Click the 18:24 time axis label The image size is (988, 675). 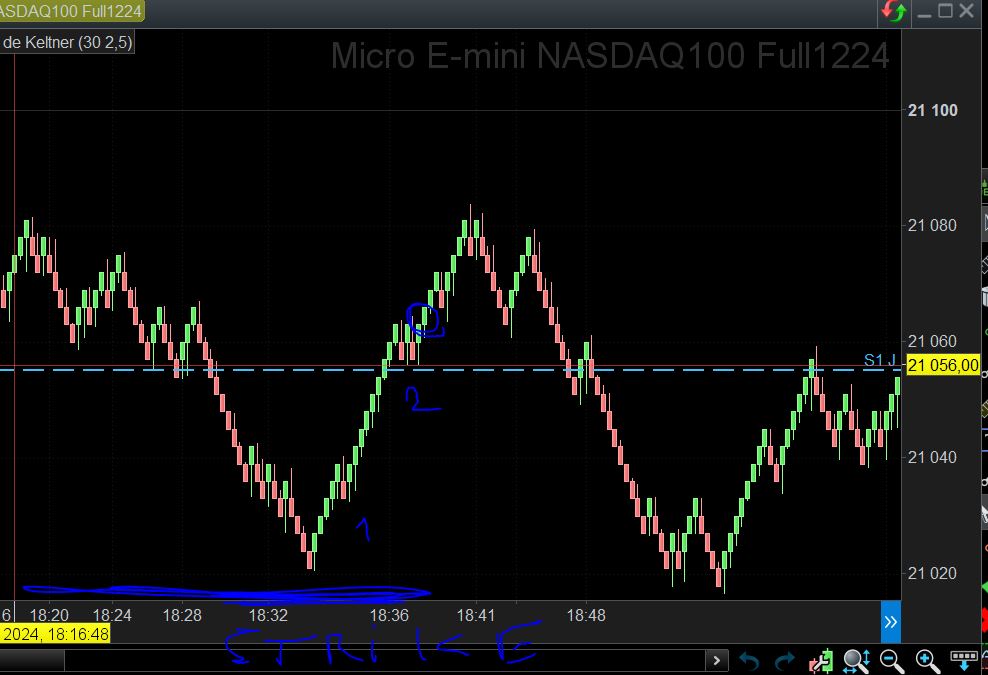pyautogui.click(x=112, y=615)
